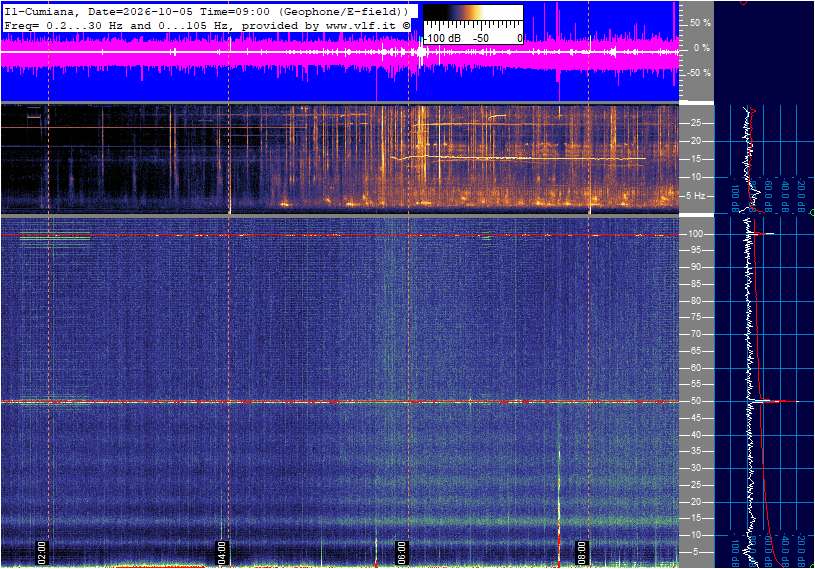The height and width of the screenshot is (569, 815).
Task: Click the 75 Hz label on the E-field scale
Action: point(695,317)
